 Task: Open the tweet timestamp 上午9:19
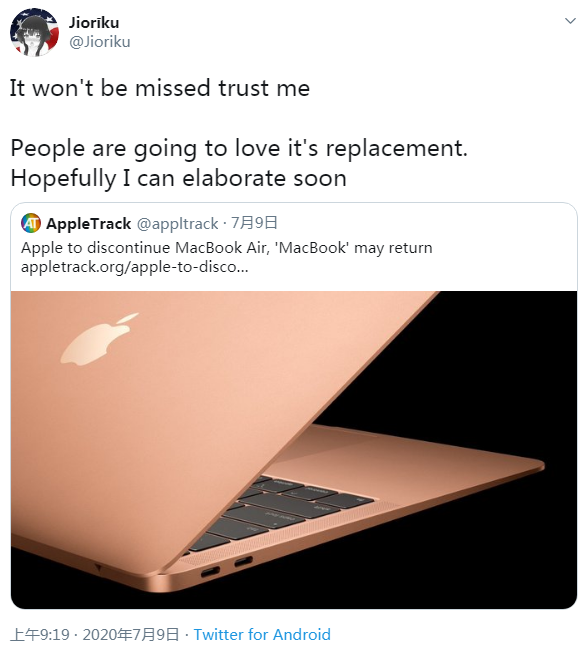[x=40, y=634]
